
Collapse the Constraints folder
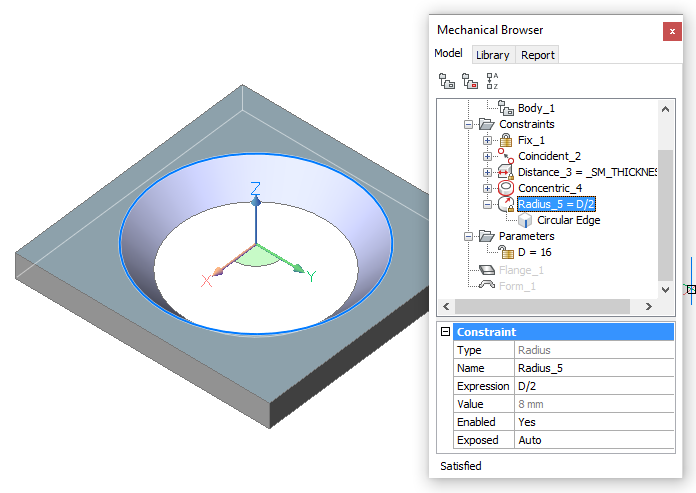tap(468, 125)
